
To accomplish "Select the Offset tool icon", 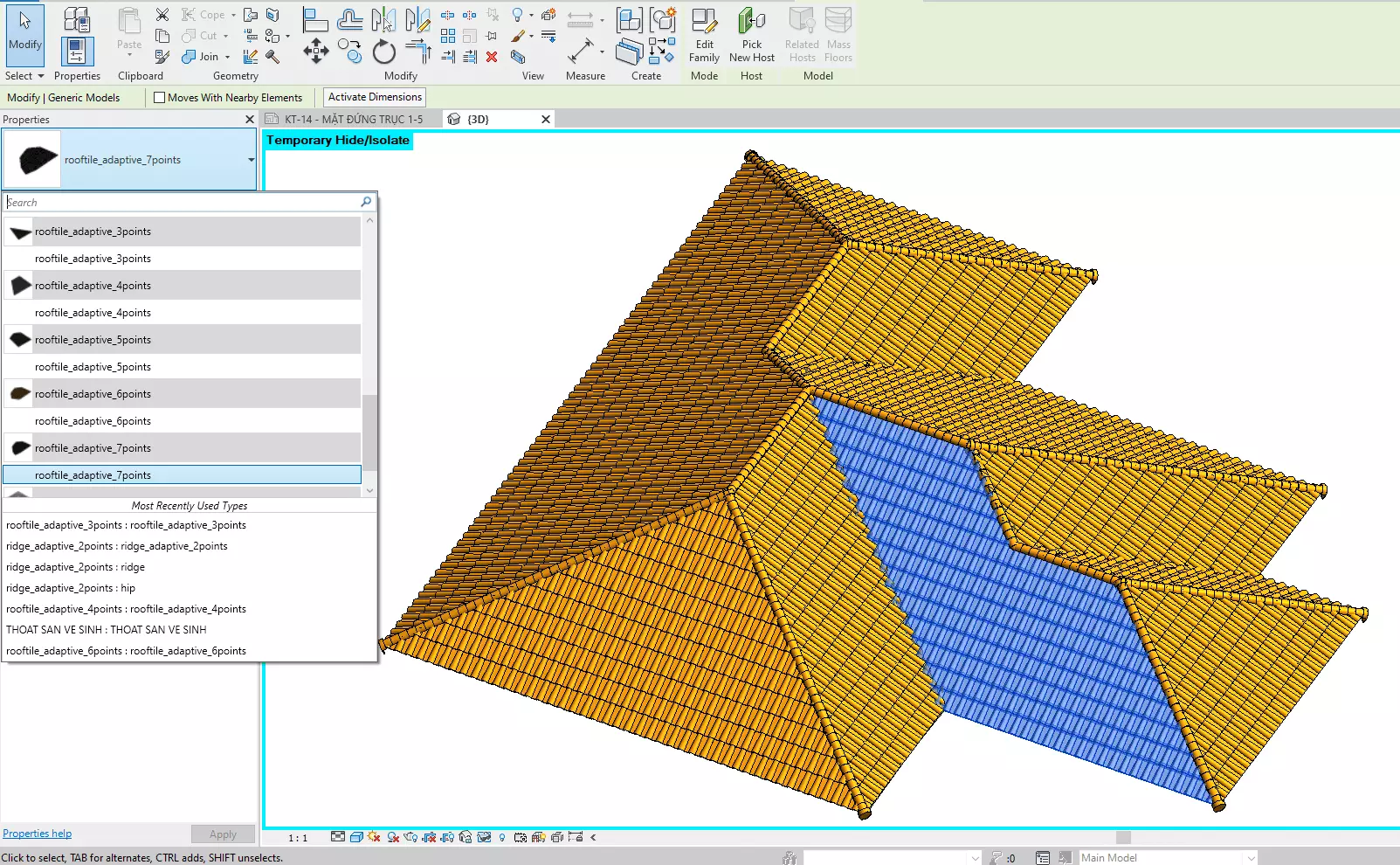I will point(349,20).
